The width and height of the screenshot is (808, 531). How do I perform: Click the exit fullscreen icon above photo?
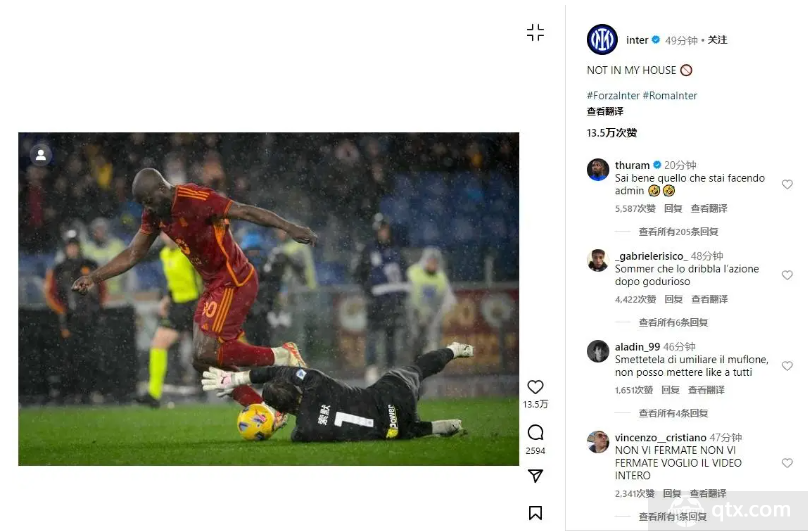(x=535, y=32)
